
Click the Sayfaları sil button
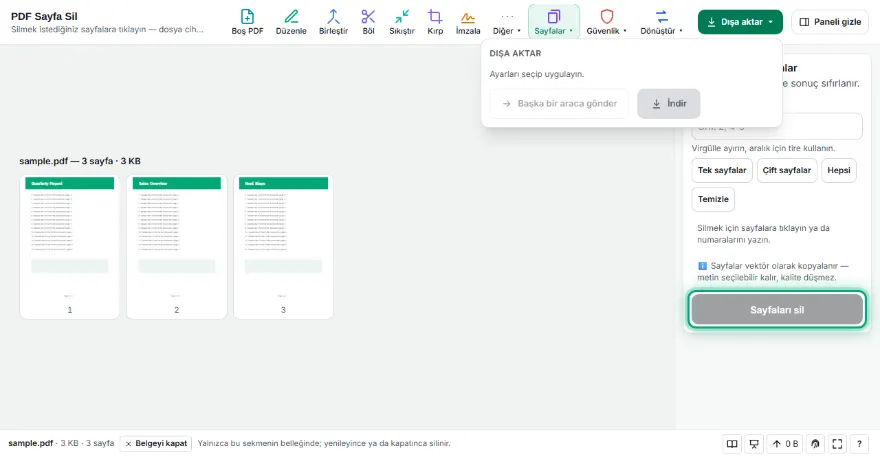[777, 310]
